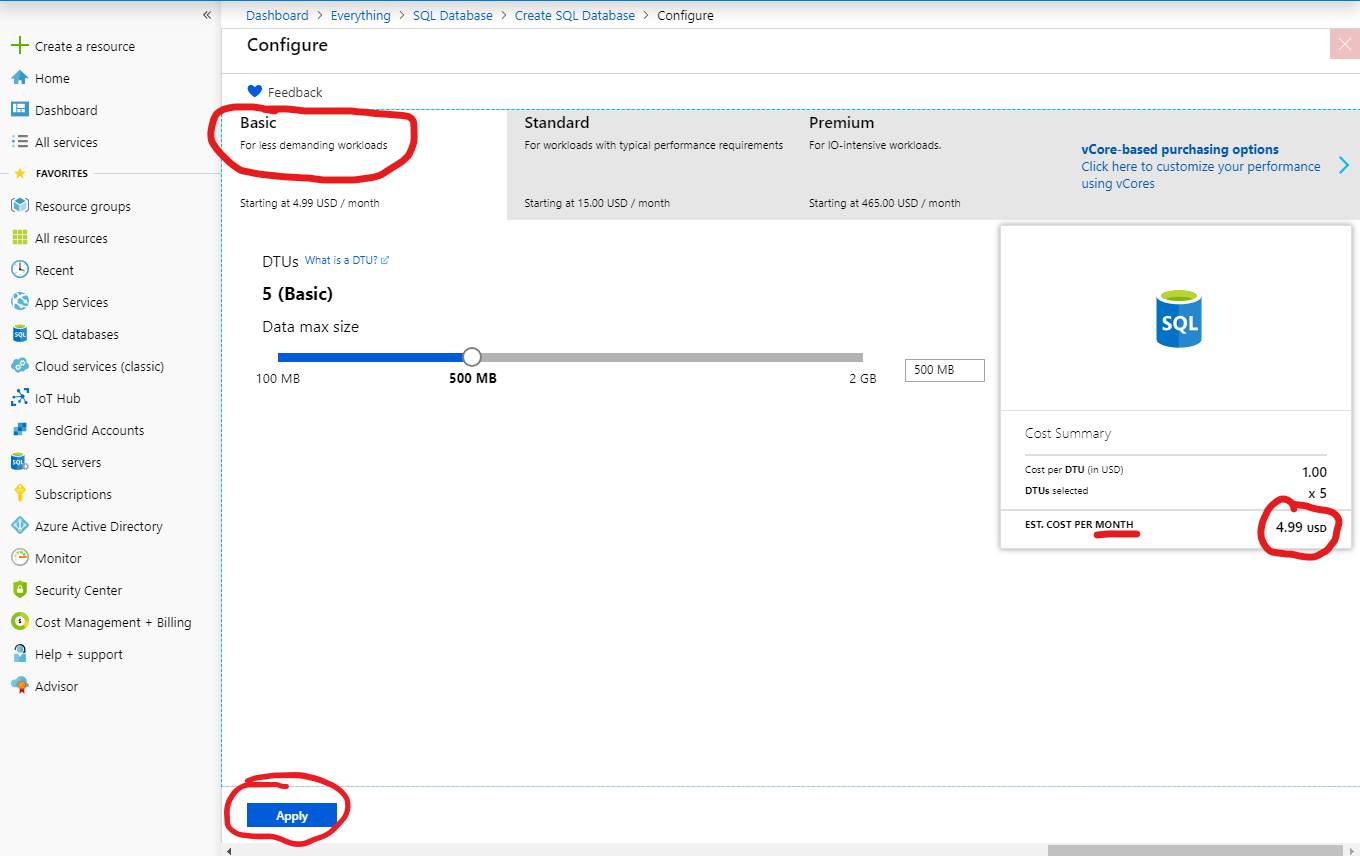Viewport: 1360px width, 856px height.
Task: Click the FAVORITES star icon
Action: click(19, 173)
